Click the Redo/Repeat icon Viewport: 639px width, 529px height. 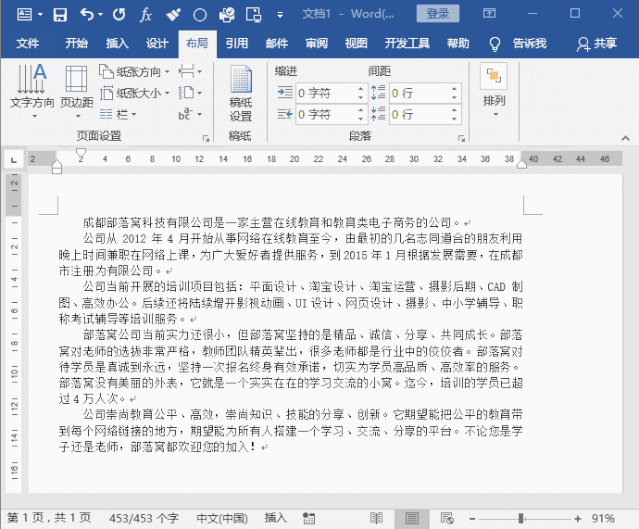pos(119,15)
